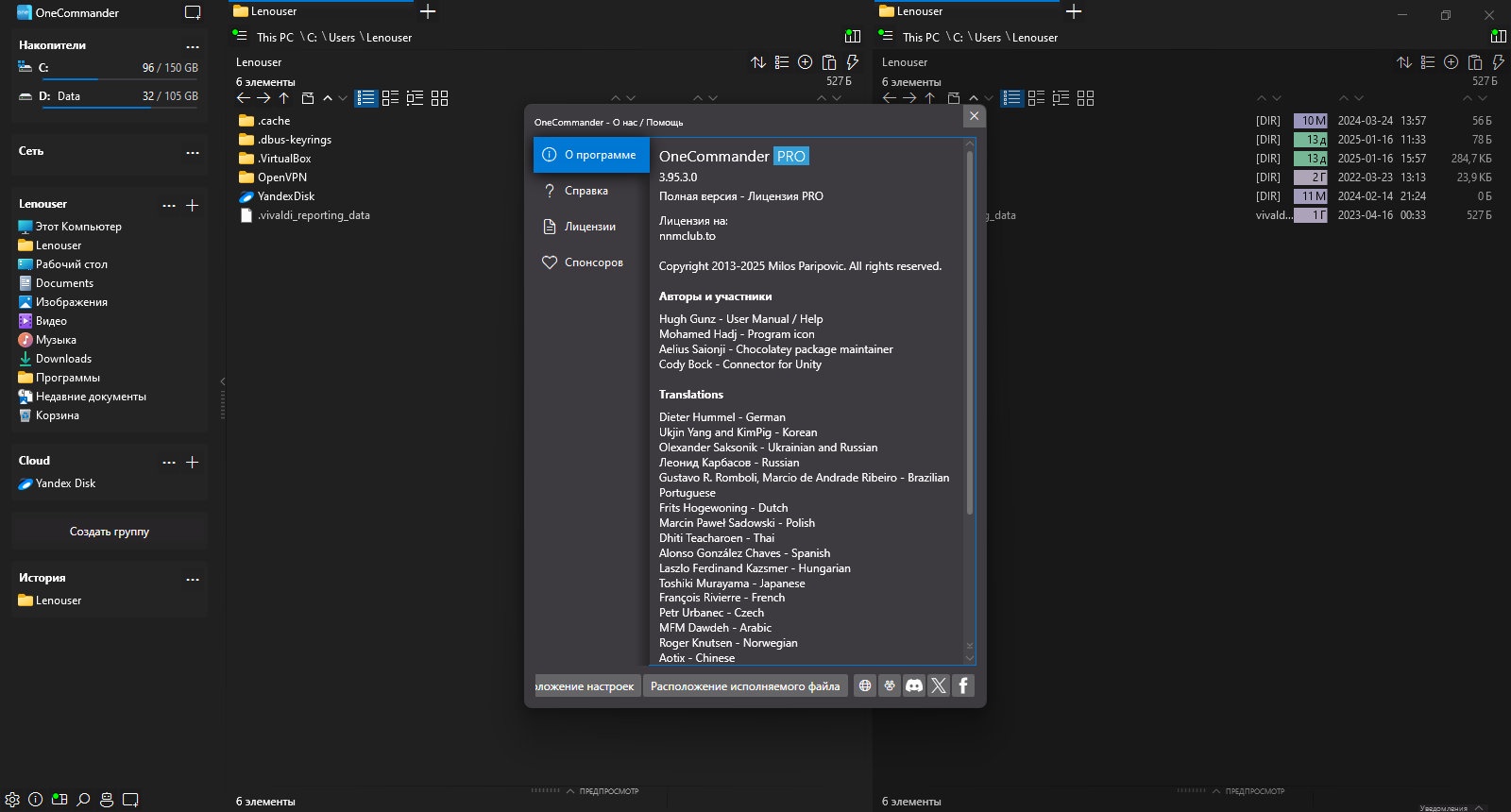Add new tab in right pane
This screenshot has height=812, width=1511.
pos(1074,12)
